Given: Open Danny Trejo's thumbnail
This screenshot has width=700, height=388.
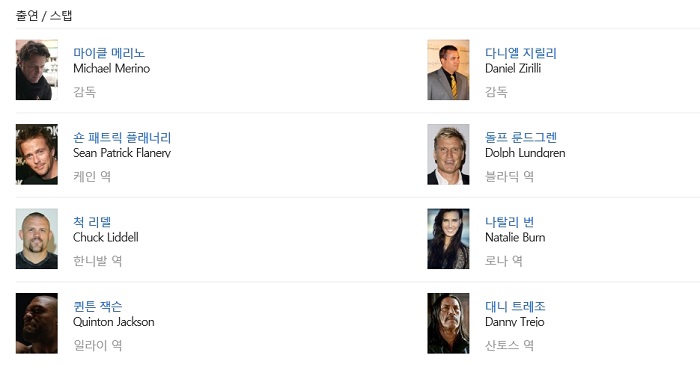Looking at the screenshot, I should coord(448,323).
